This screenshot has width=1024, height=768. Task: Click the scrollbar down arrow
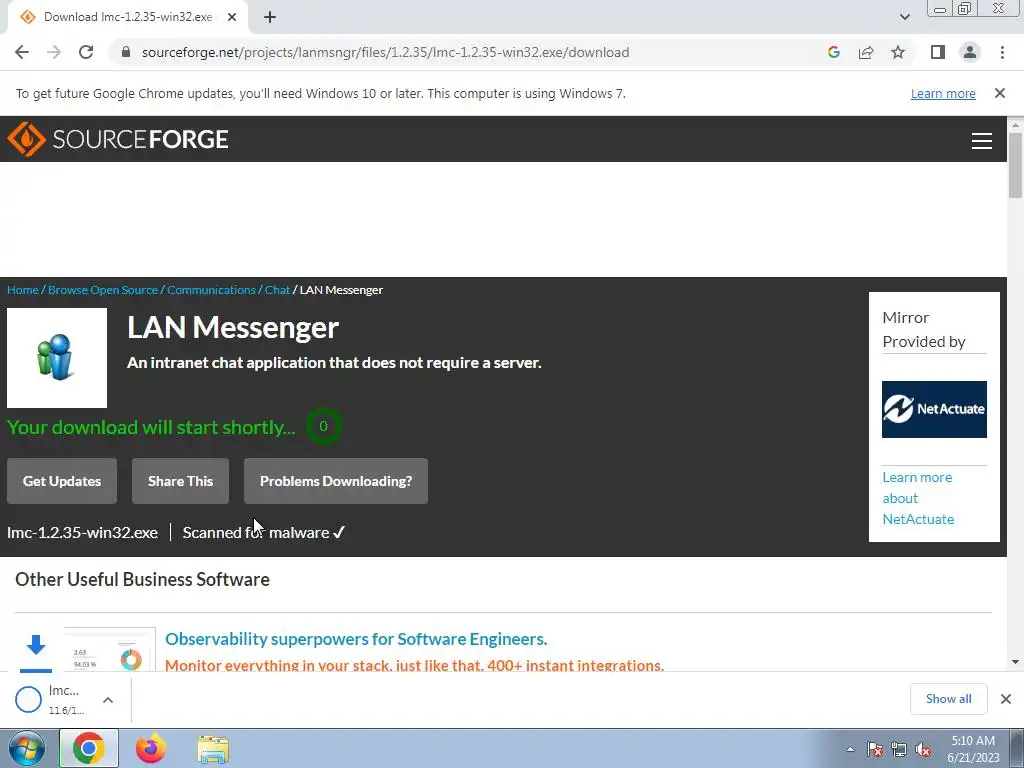(1015, 662)
